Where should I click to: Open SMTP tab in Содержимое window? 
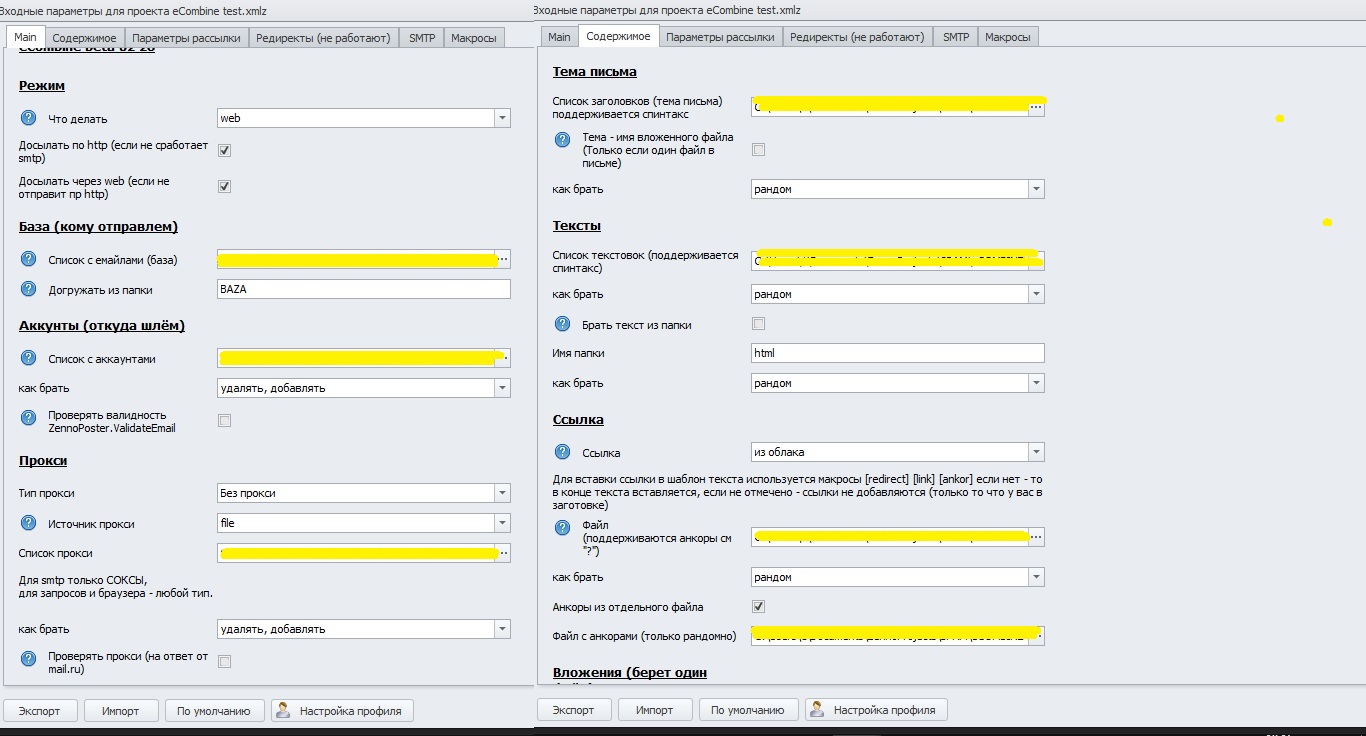click(956, 37)
